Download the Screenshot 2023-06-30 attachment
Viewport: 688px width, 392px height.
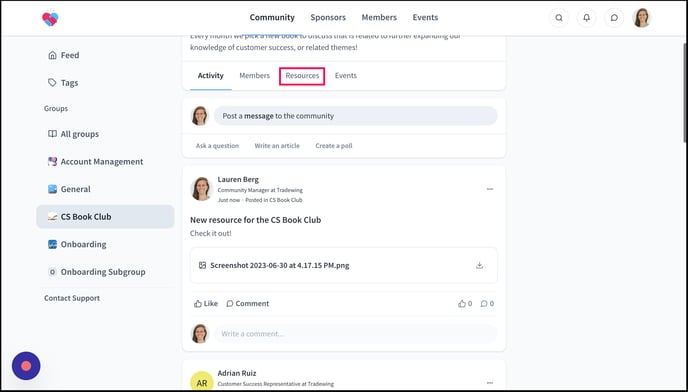[x=479, y=265]
